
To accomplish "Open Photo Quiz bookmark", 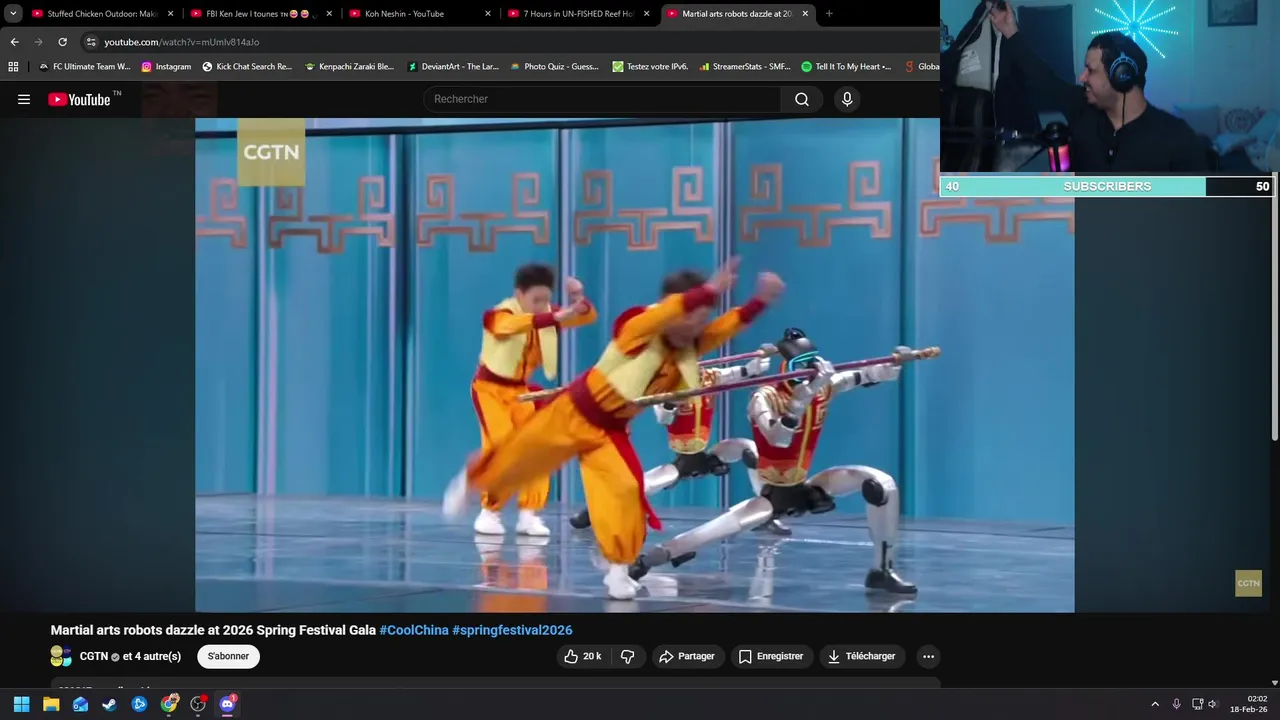I will [554, 67].
